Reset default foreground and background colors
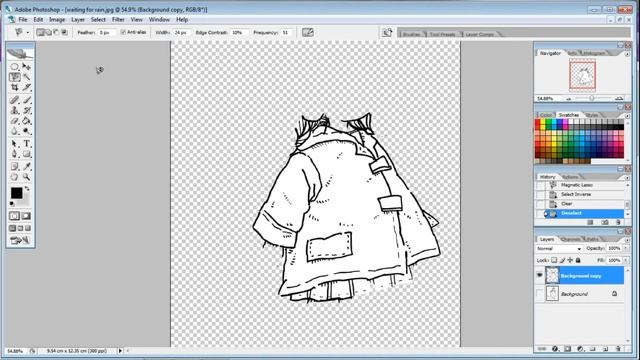This screenshot has width=640, height=360. 12,204
